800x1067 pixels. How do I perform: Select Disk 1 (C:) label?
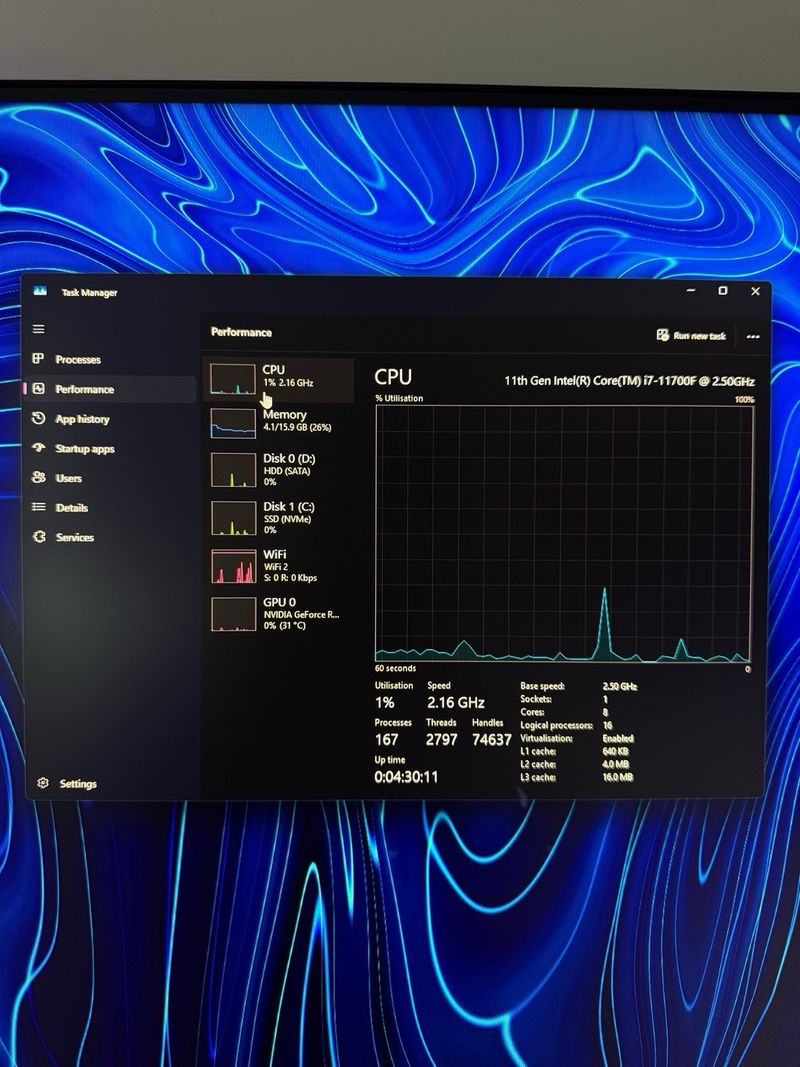coord(289,506)
